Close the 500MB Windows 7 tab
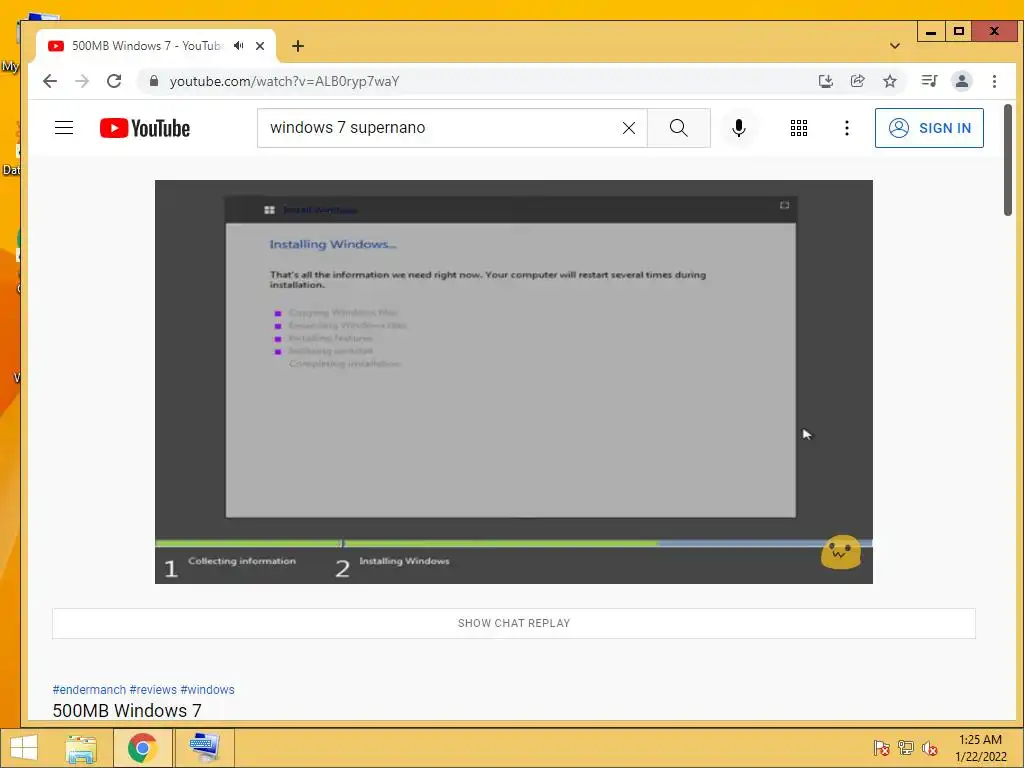The height and width of the screenshot is (768, 1024). tap(260, 46)
